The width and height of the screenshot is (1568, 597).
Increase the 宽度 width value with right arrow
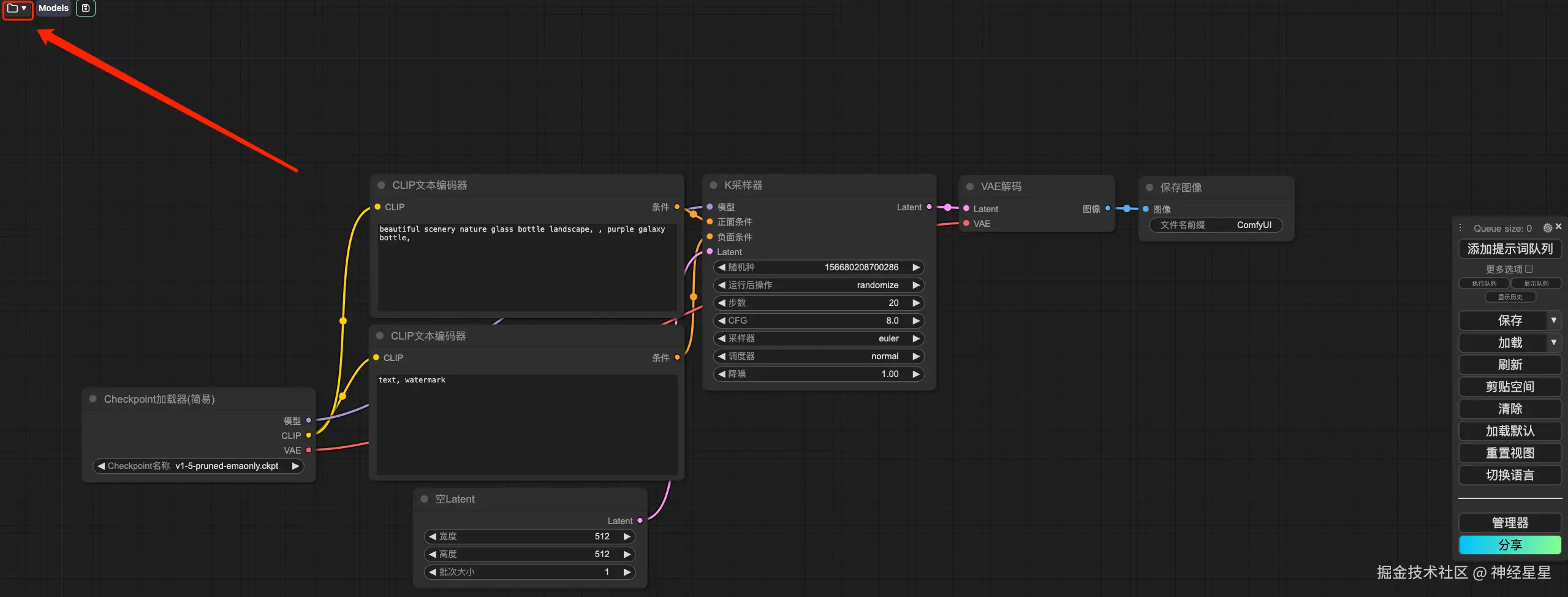click(627, 536)
